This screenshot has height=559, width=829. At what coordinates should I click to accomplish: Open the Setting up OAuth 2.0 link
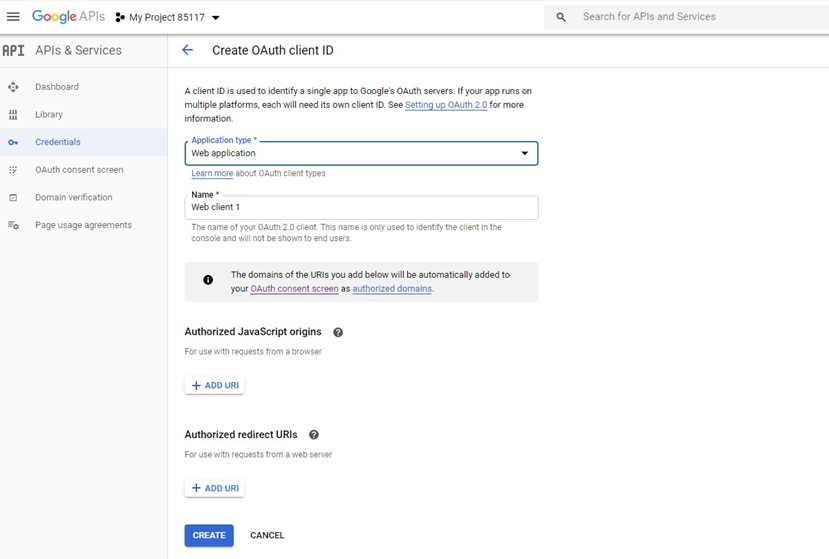[x=446, y=105]
